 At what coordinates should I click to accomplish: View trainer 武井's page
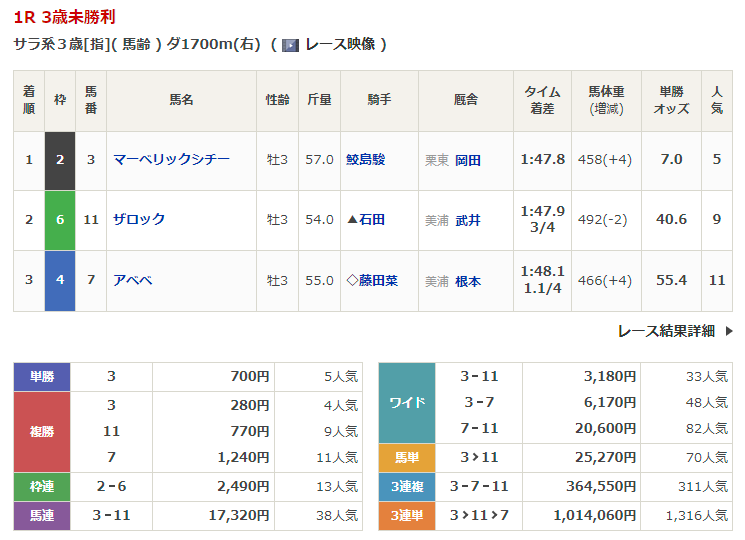click(467, 220)
